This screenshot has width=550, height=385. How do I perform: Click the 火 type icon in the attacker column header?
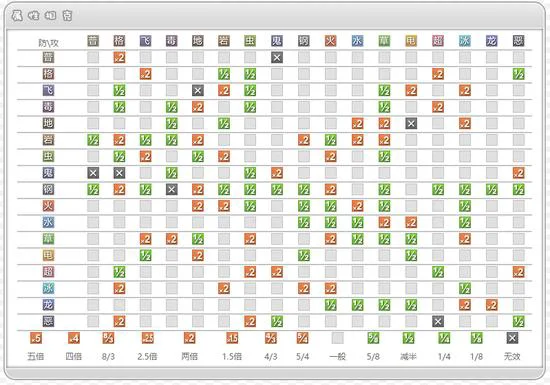point(330,41)
